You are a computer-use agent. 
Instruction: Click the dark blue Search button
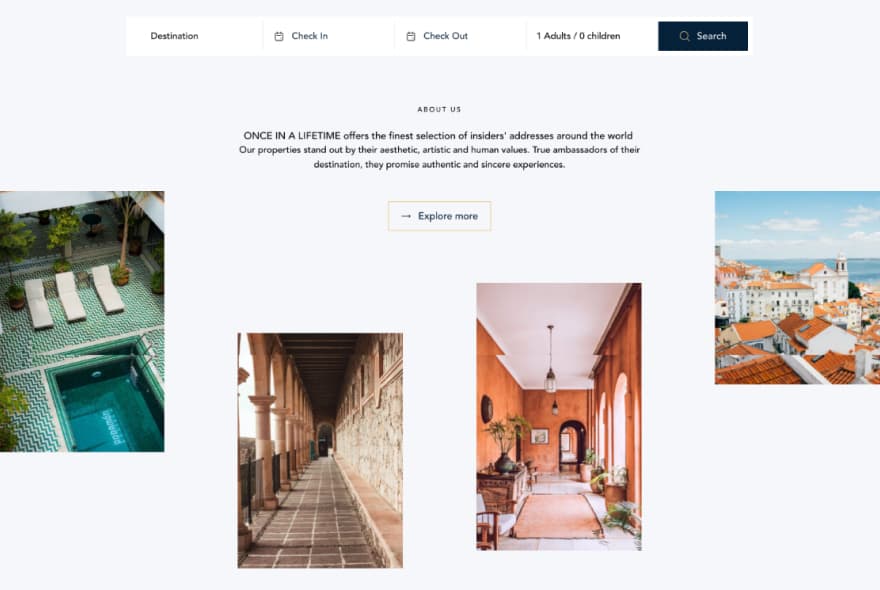[x=703, y=36]
